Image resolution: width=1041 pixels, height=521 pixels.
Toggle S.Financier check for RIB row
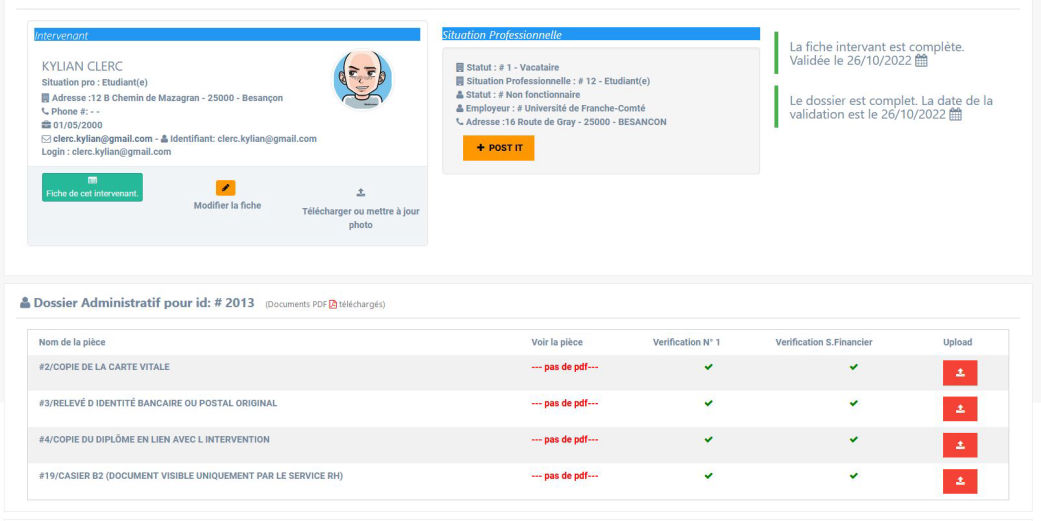853,403
